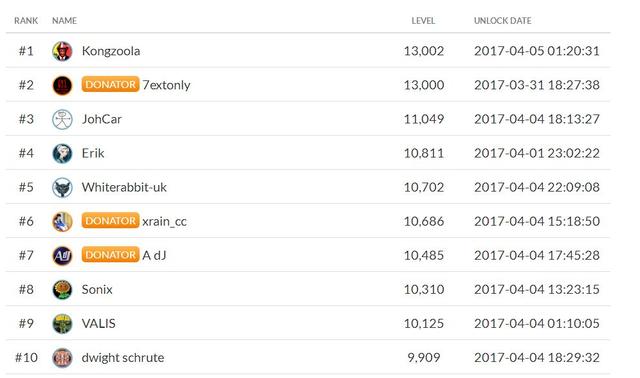Open the Whiterabbit-uk username link

(x=124, y=187)
